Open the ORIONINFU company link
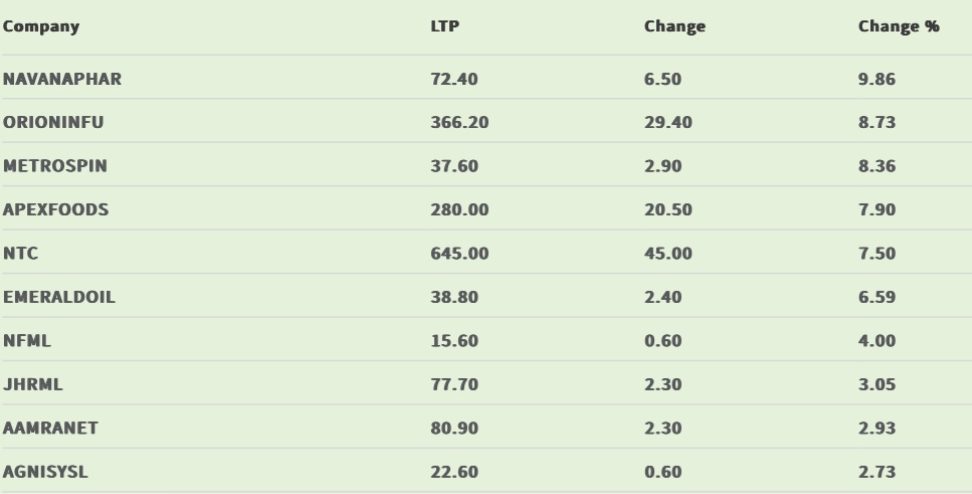Screen dimensions: 972x494 click(54, 122)
